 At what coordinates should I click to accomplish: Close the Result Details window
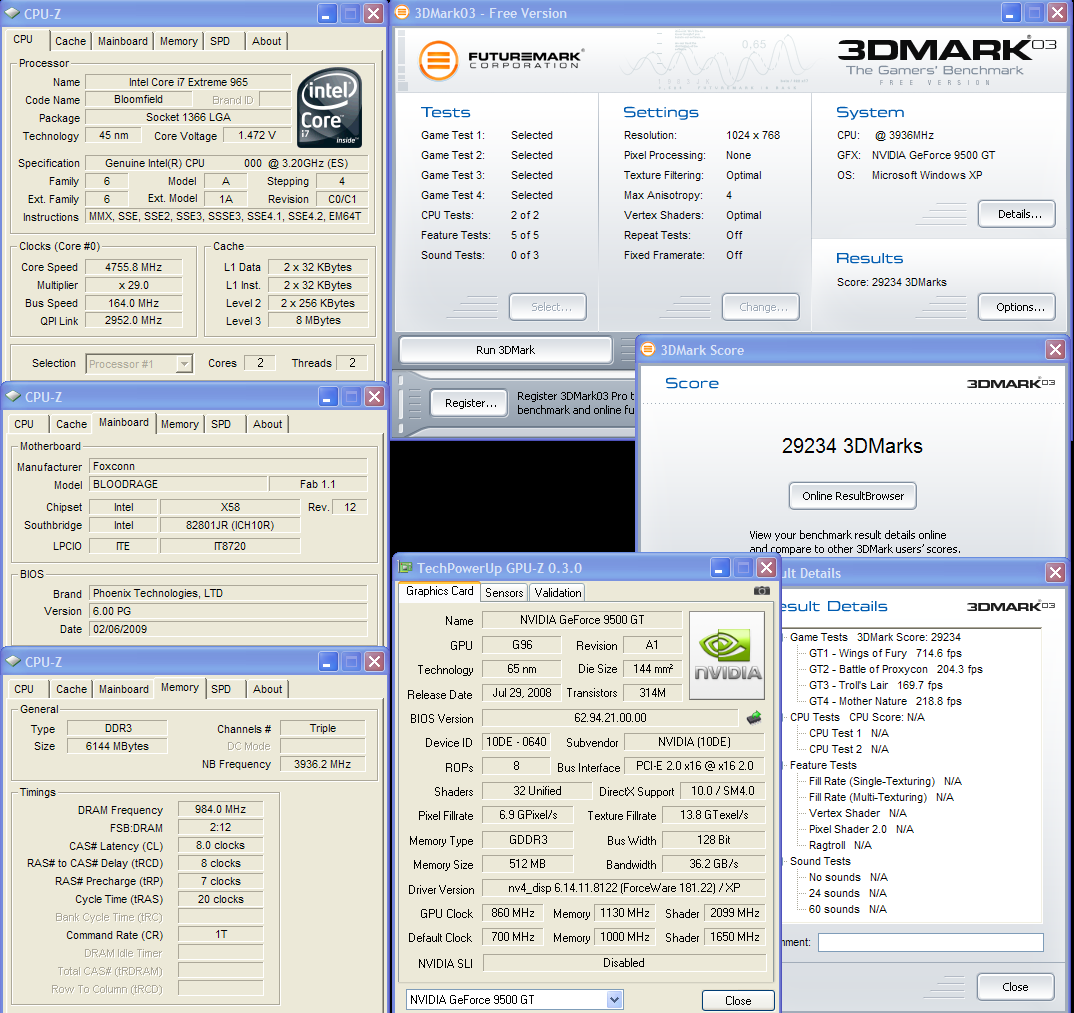click(1056, 572)
